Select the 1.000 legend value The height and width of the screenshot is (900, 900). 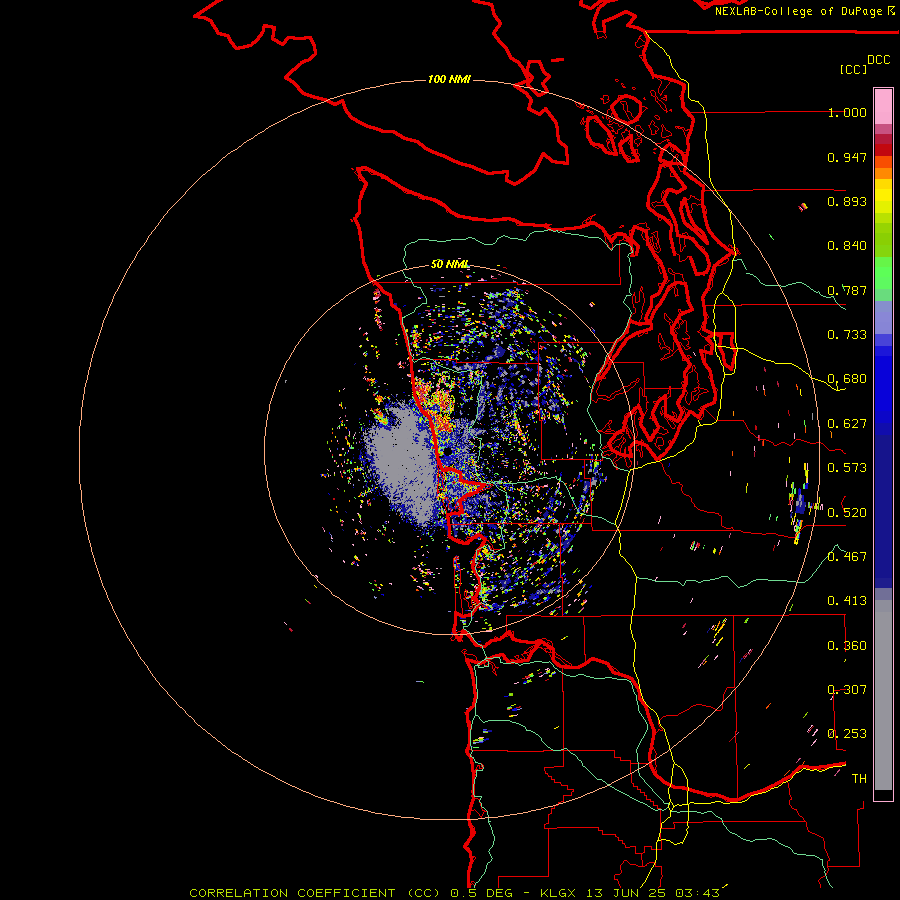[847, 112]
